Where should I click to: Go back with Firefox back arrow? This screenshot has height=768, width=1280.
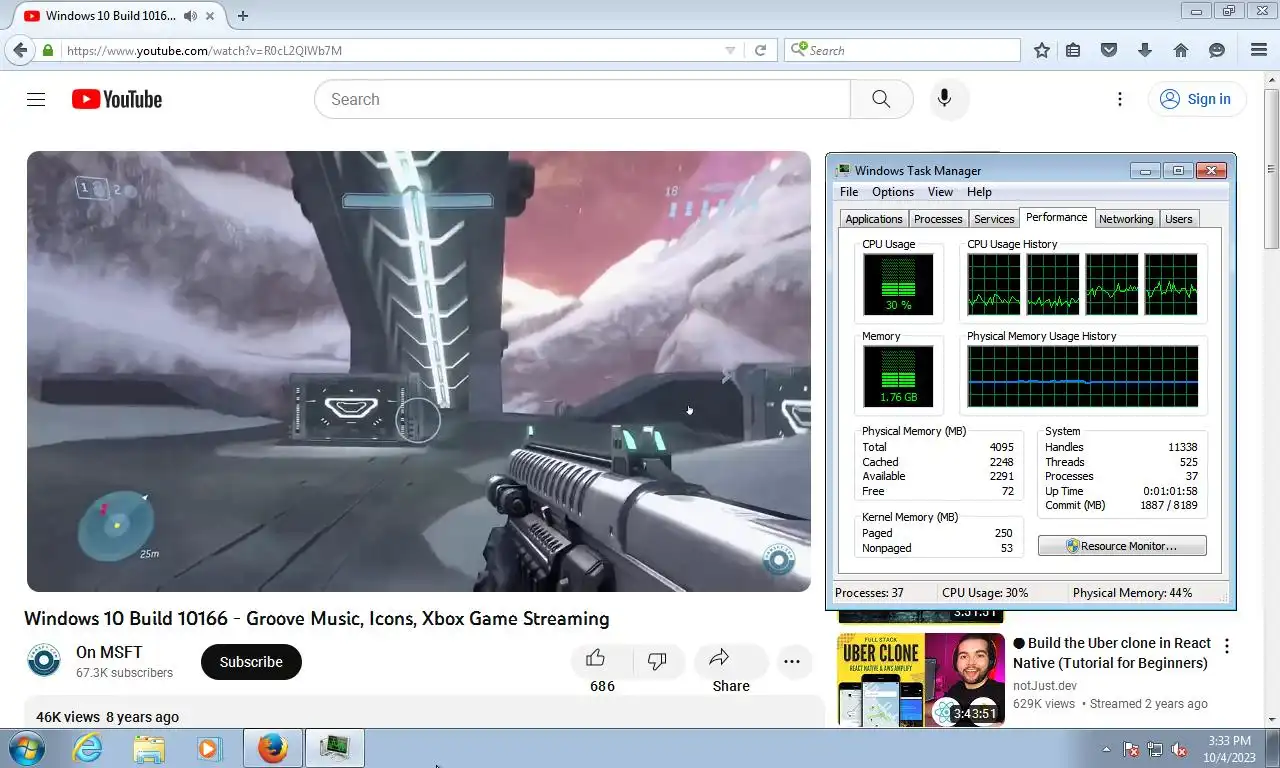tap(20, 50)
